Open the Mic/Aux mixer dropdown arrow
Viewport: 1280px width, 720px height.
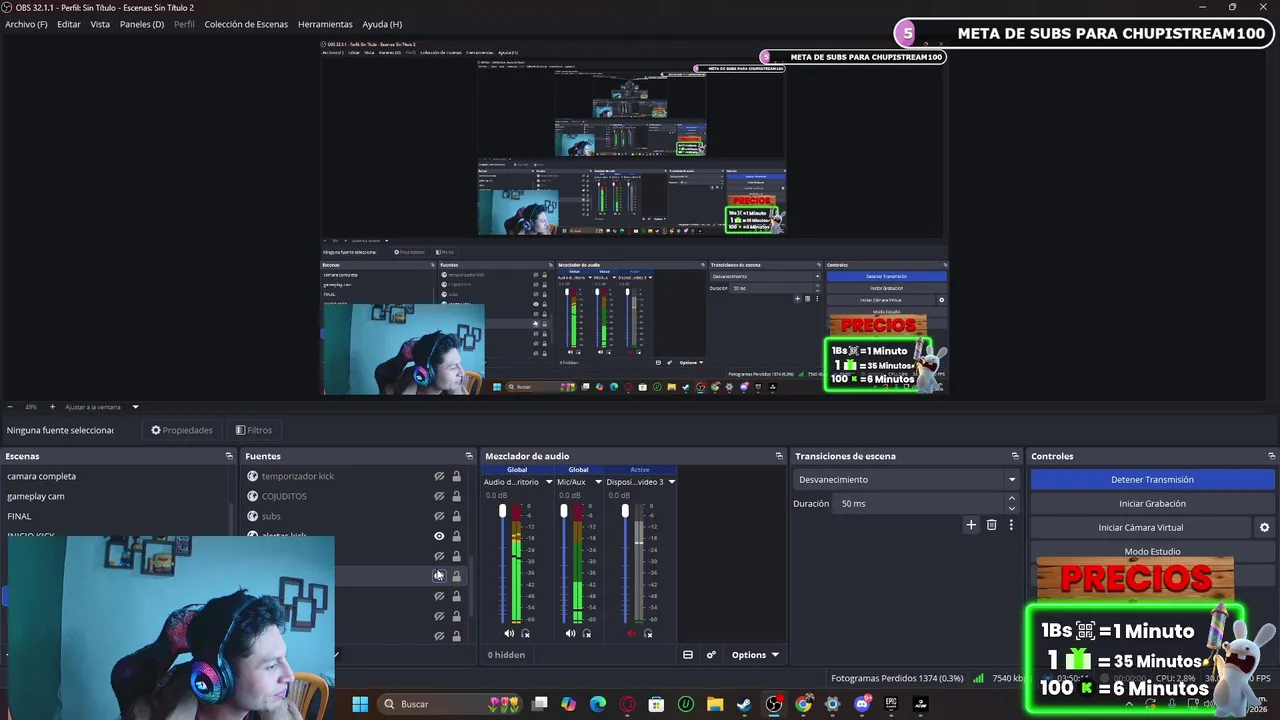pyautogui.click(x=598, y=482)
